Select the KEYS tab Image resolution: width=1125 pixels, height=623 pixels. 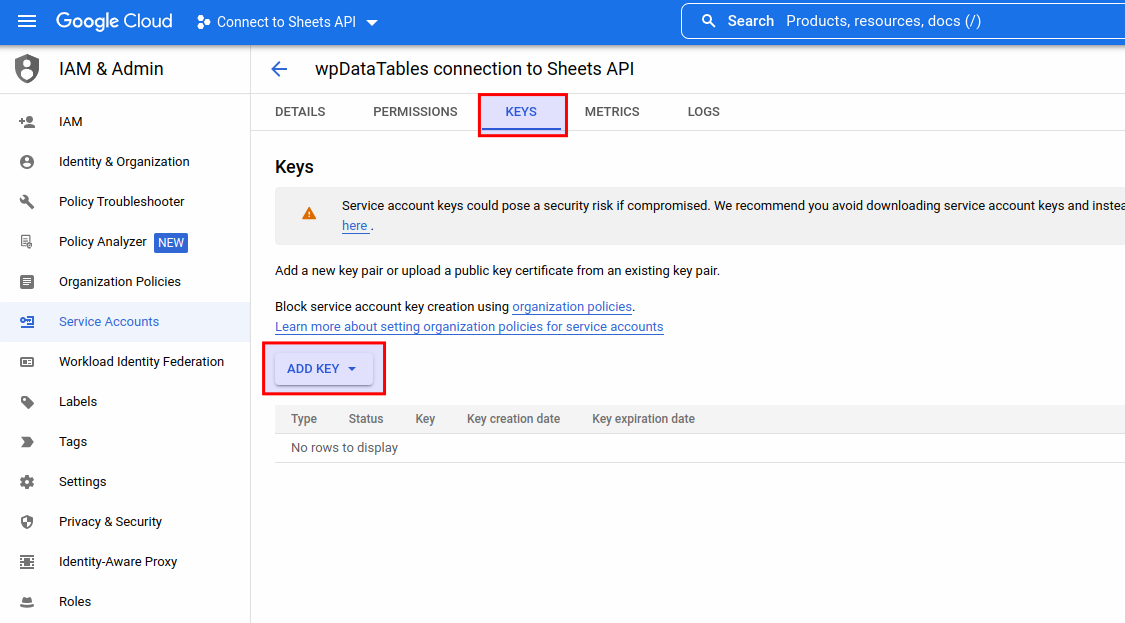[521, 112]
